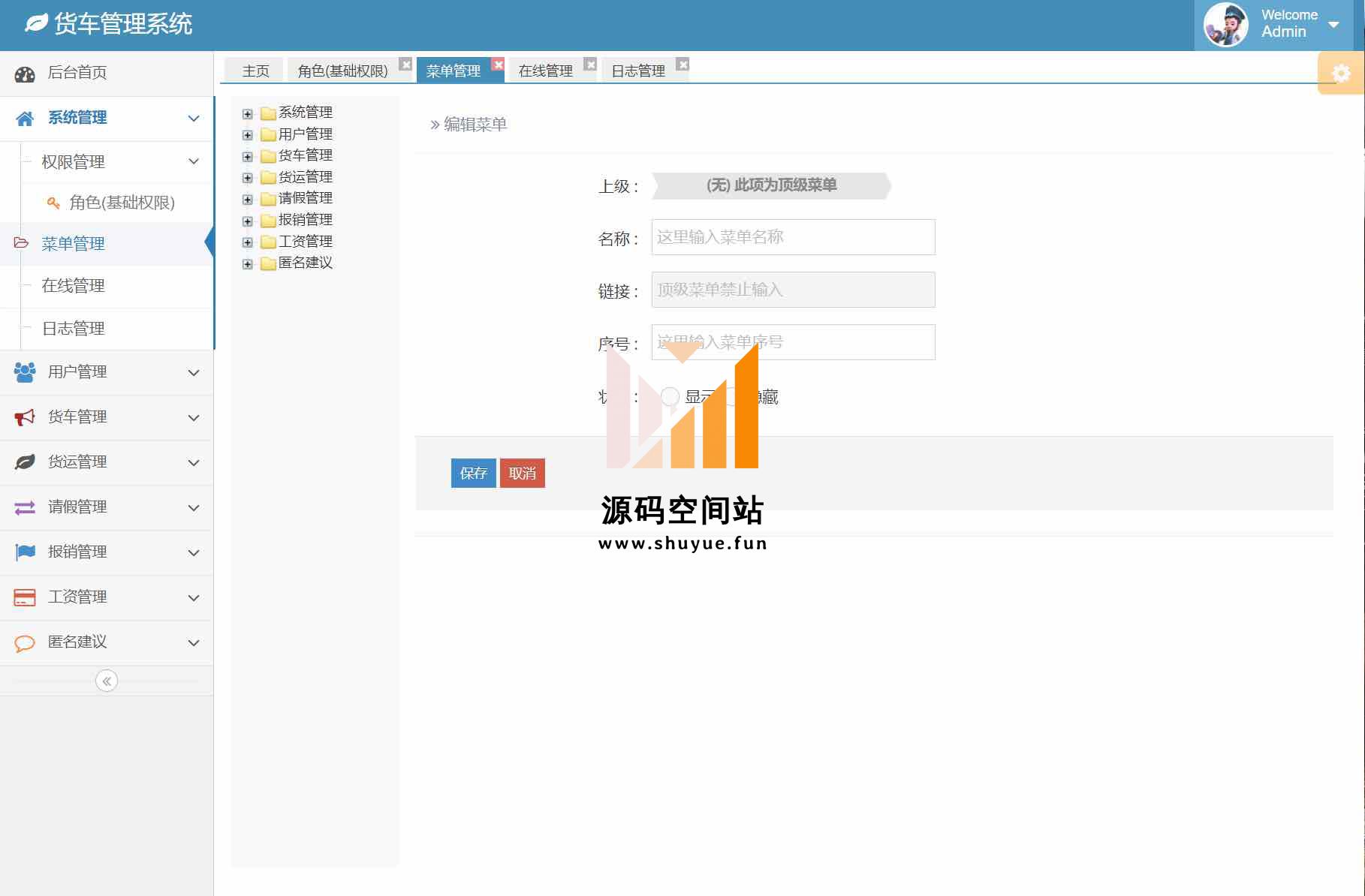Switch to the 角色(基础权限) tab
1365x896 pixels.
point(342,71)
